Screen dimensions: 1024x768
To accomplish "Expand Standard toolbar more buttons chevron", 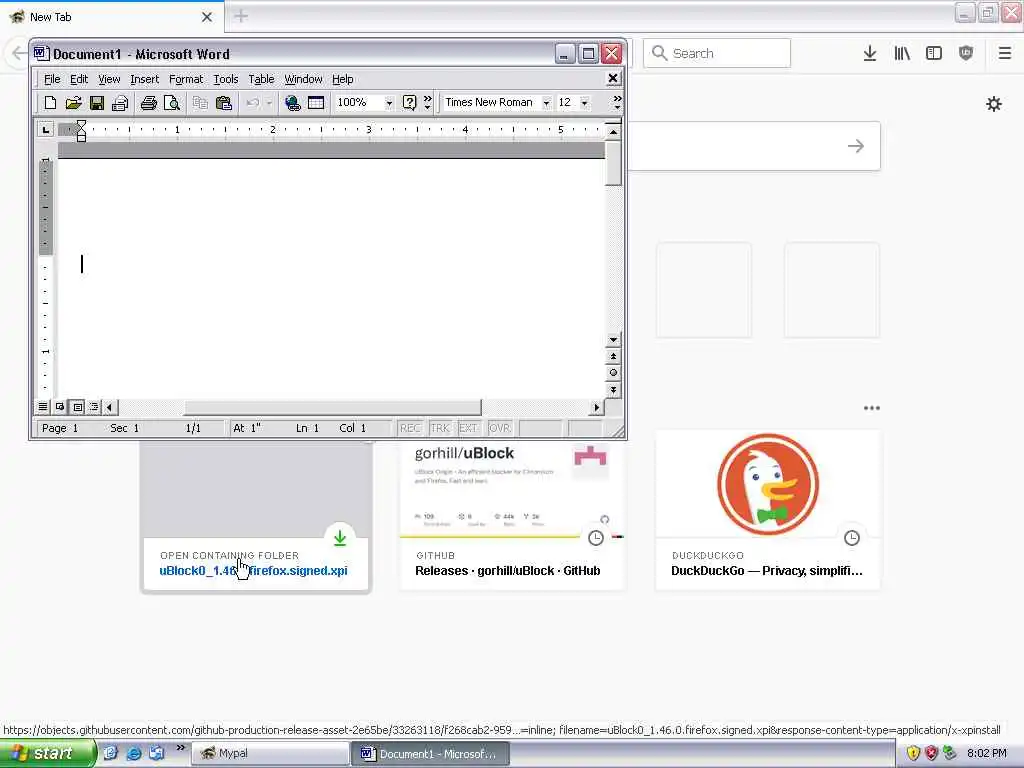I will point(428,103).
